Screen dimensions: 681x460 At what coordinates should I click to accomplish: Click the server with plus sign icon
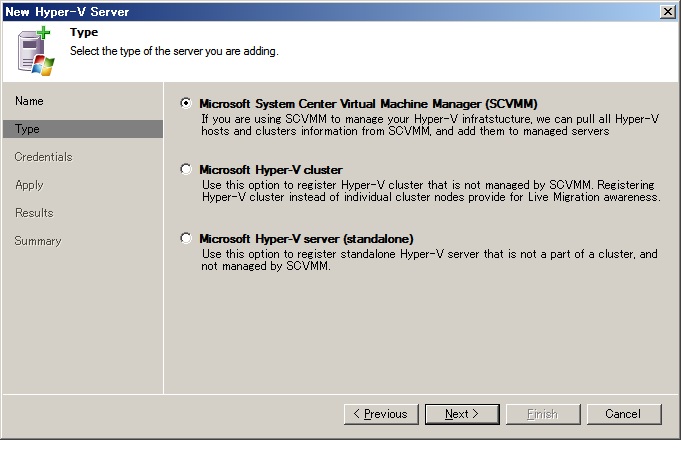coord(36,51)
